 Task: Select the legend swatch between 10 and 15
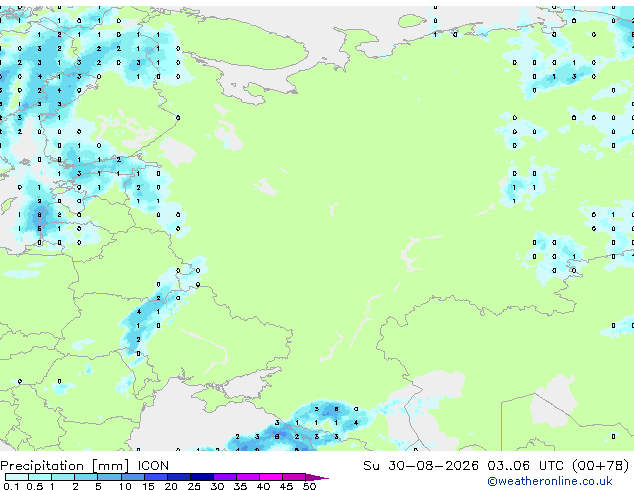(x=133, y=477)
